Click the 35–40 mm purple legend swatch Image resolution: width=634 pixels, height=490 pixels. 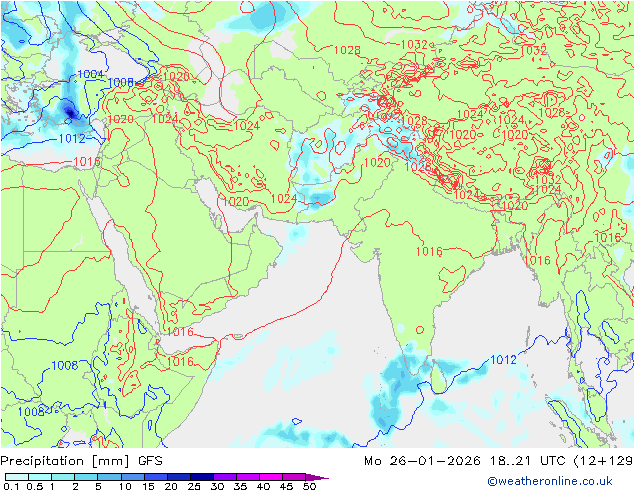247,477
